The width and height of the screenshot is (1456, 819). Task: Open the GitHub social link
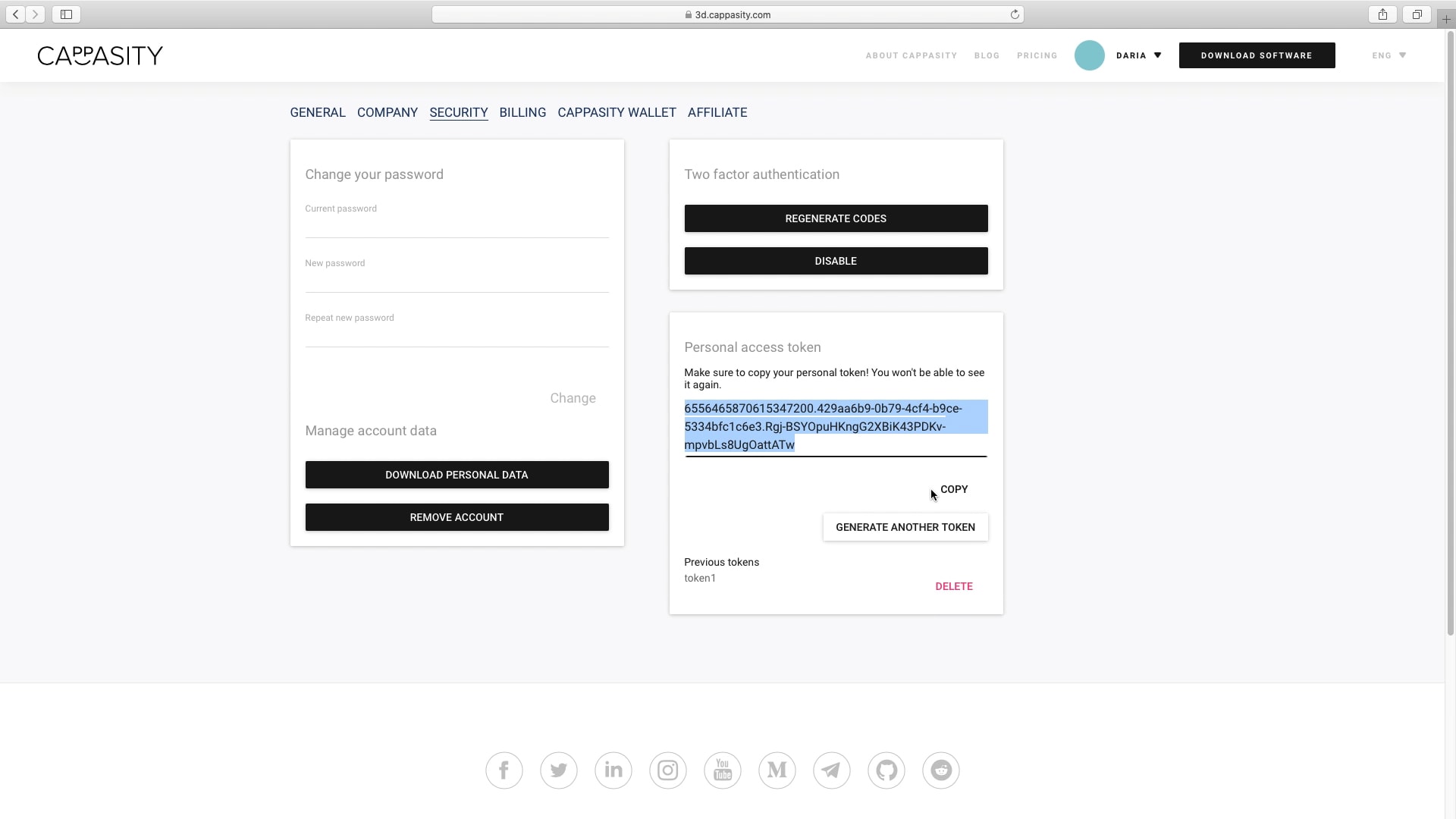tap(886, 770)
